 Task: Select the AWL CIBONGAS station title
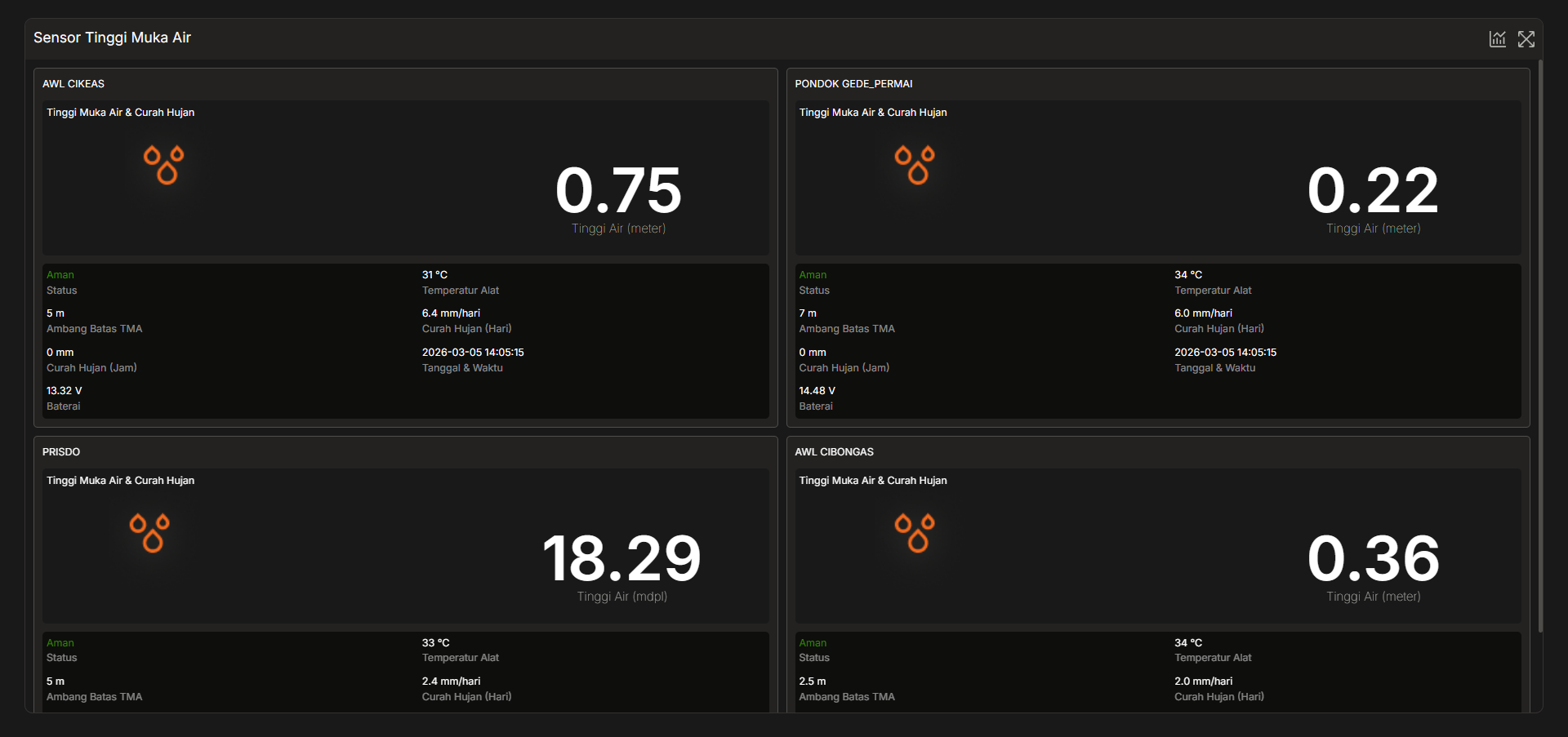pyautogui.click(x=834, y=452)
